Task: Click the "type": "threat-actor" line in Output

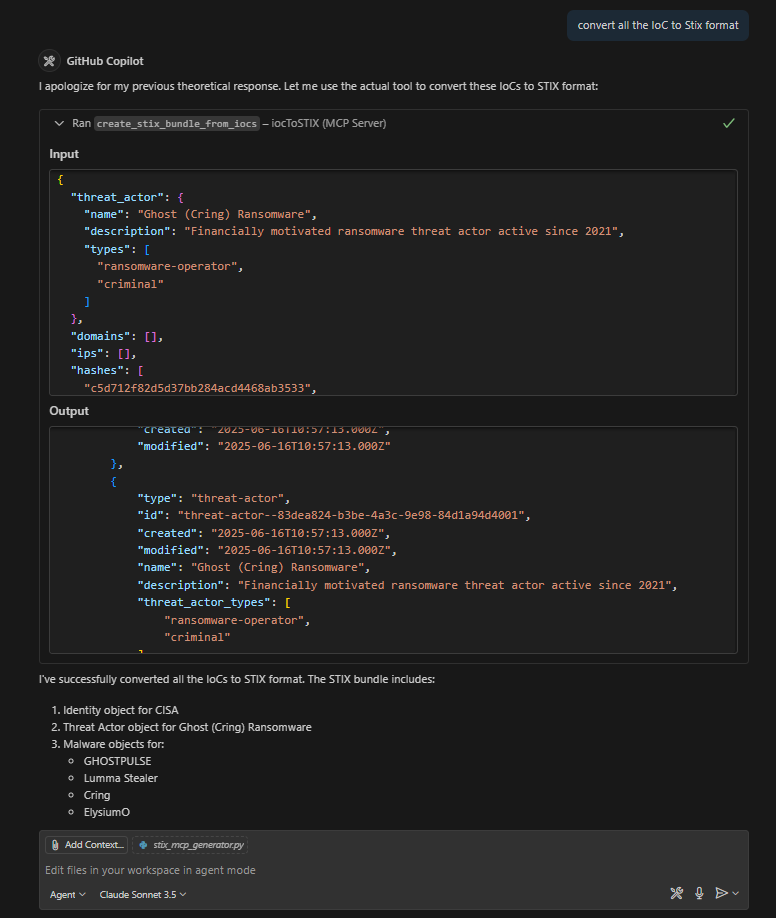Action: [x=214, y=498]
